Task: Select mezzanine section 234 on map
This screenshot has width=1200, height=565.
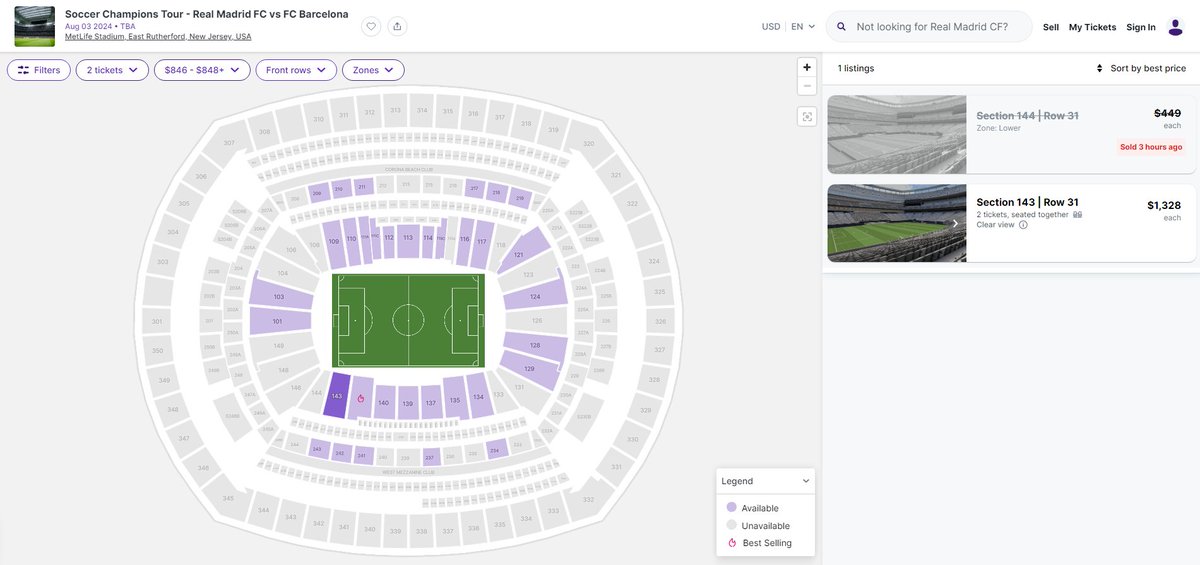Action: tap(496, 451)
